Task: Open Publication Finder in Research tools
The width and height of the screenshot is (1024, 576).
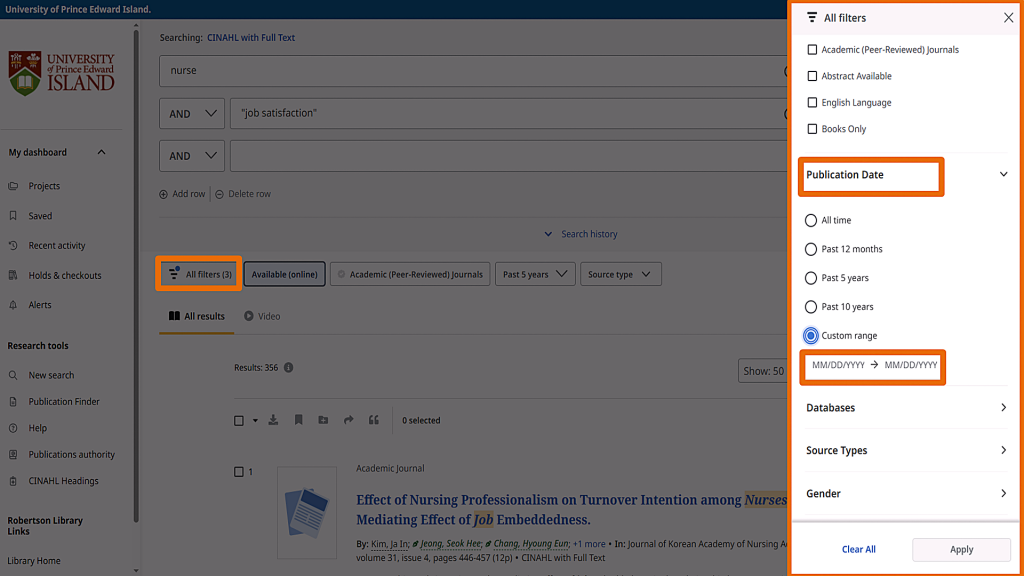Action: (63, 402)
